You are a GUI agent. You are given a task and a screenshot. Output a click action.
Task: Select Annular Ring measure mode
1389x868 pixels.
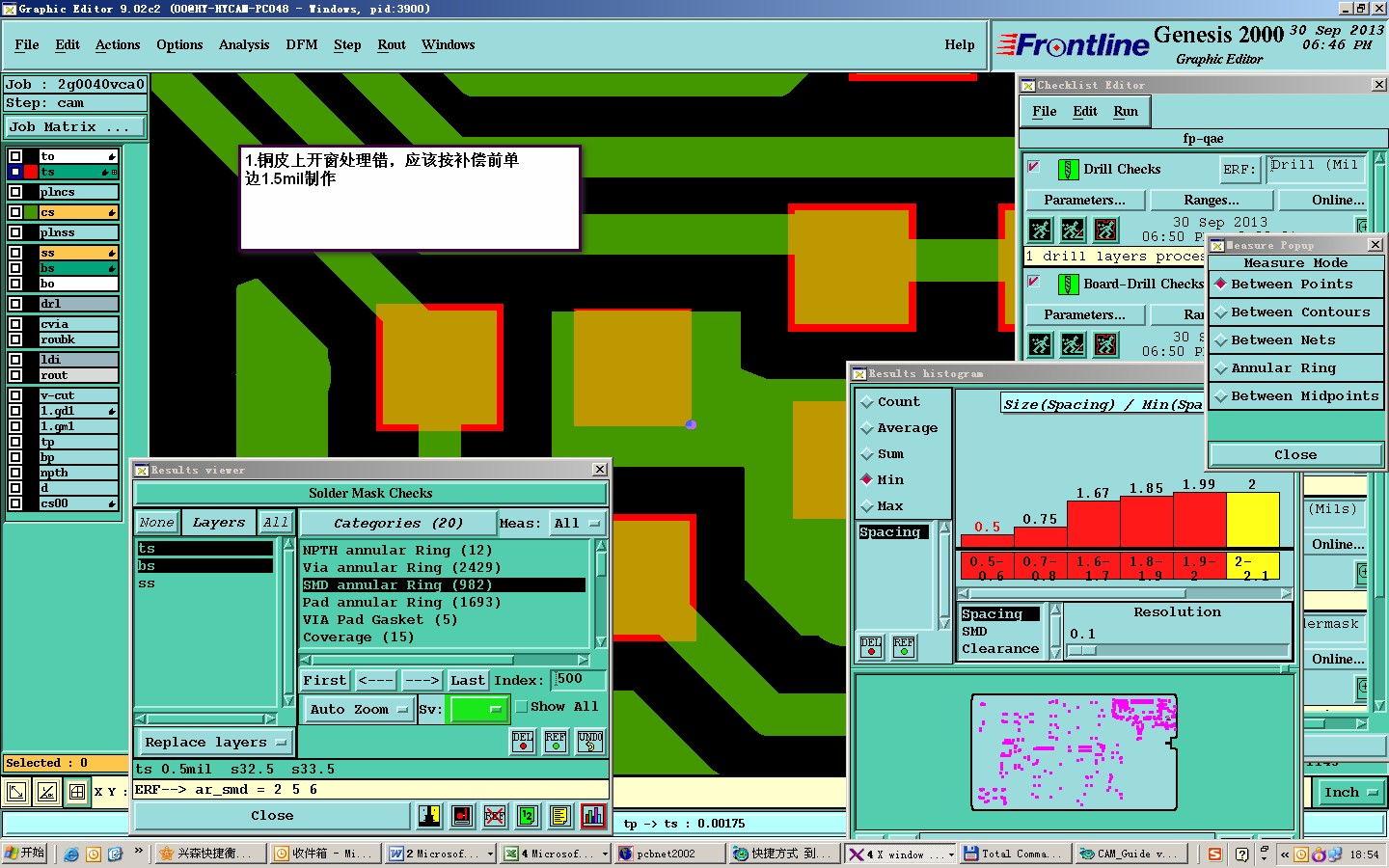[1295, 368]
